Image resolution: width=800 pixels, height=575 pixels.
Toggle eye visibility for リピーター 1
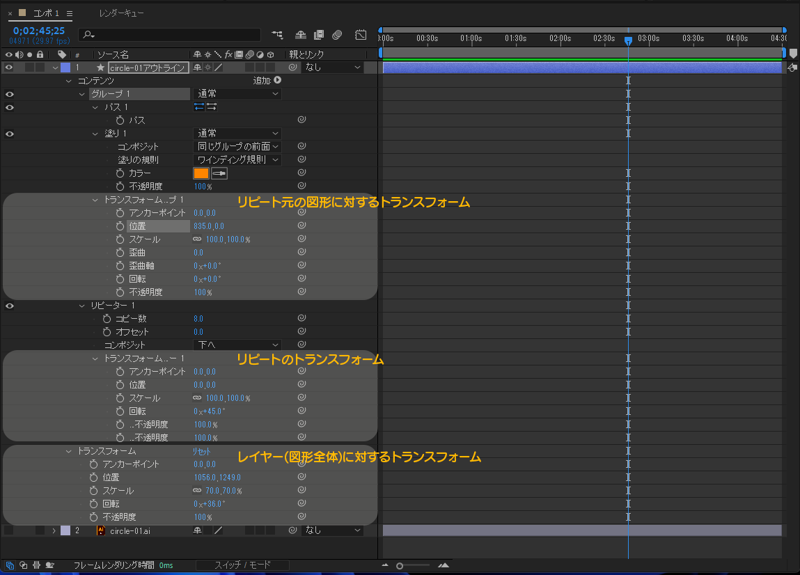pos(9,306)
